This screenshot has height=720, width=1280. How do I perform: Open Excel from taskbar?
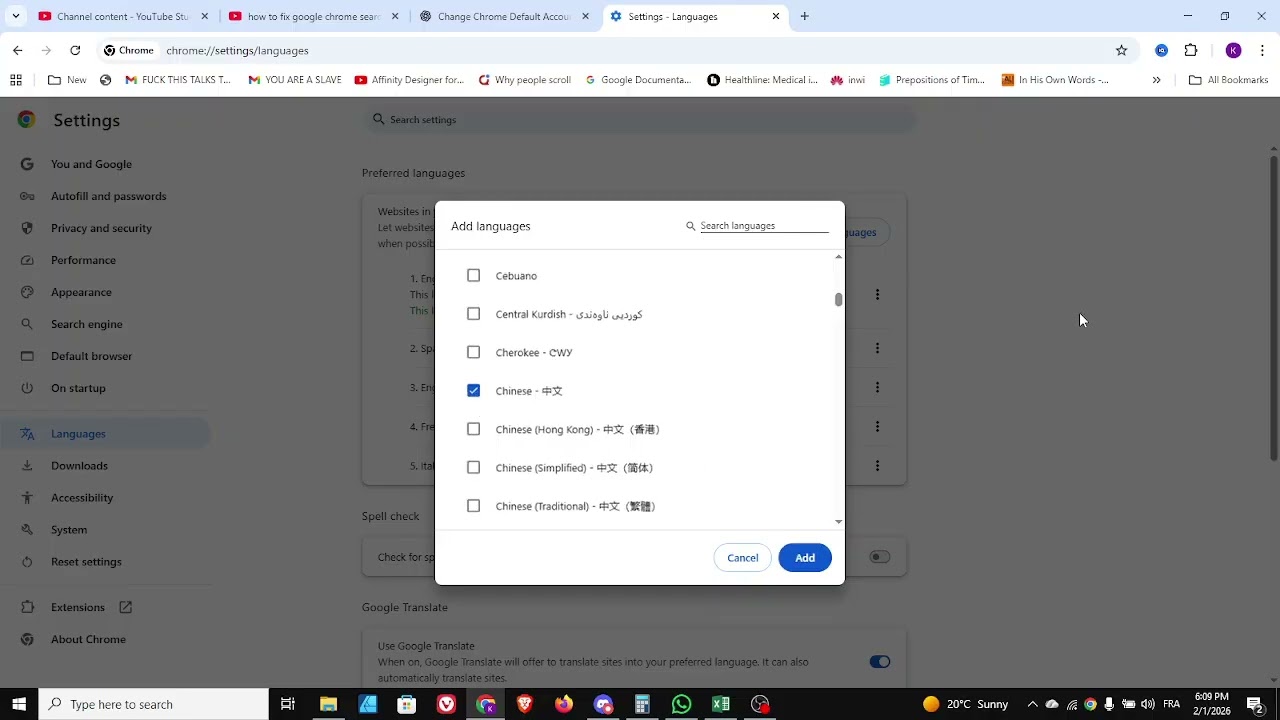721,704
